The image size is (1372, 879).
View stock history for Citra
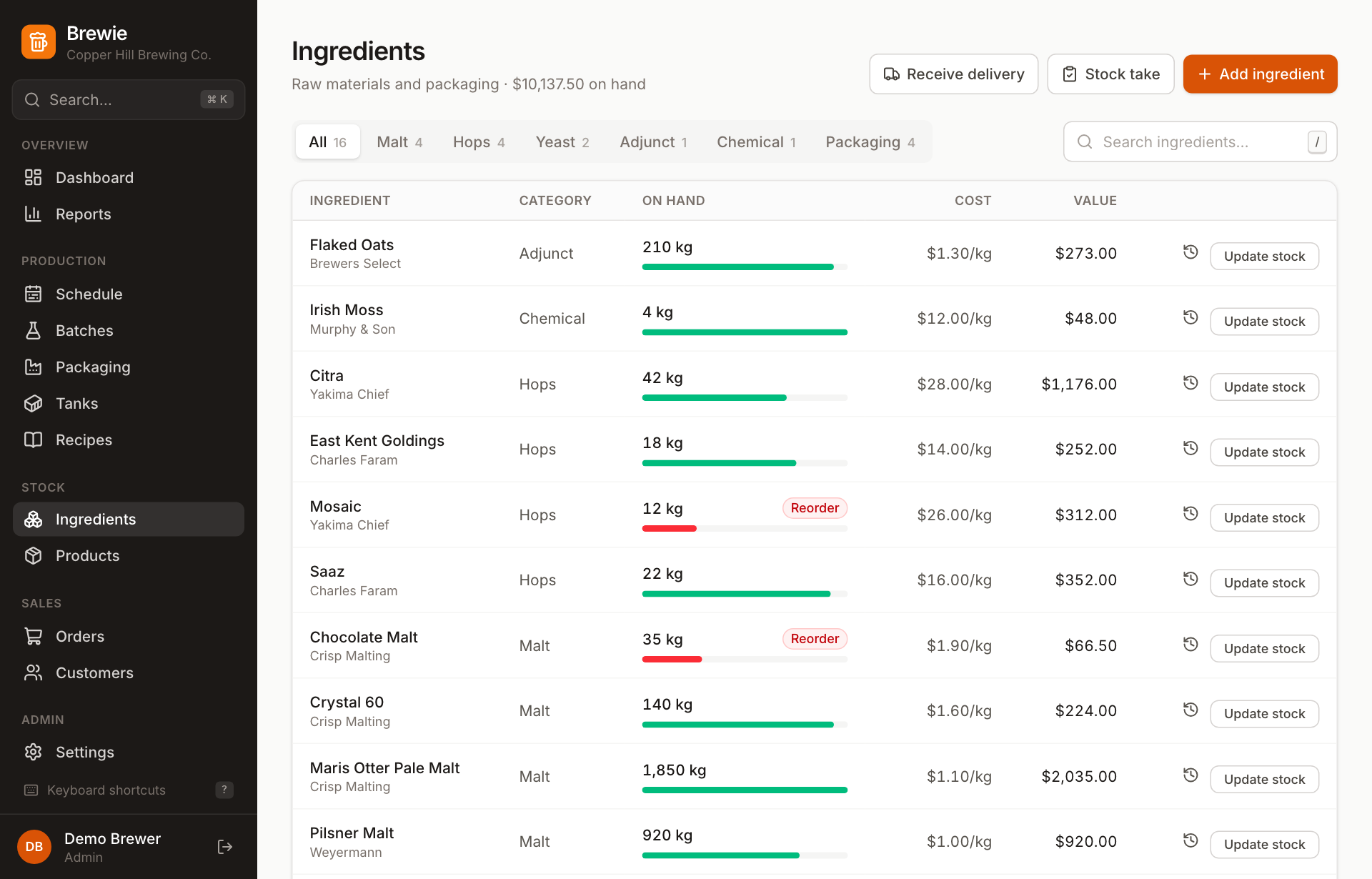[1190, 383]
